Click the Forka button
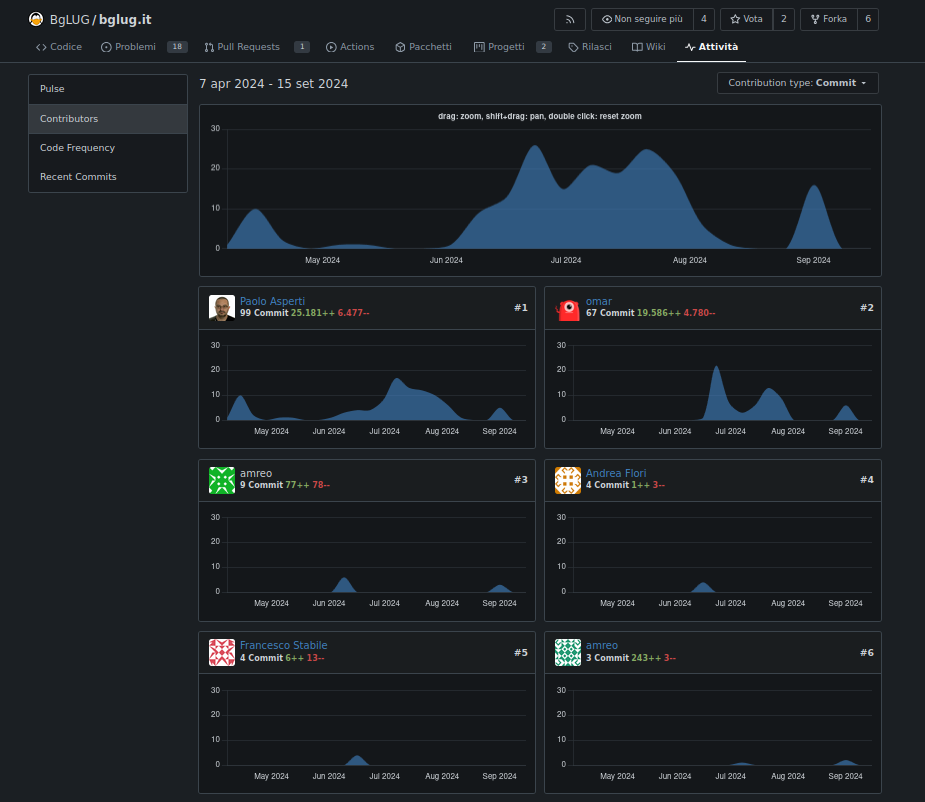This screenshot has height=802, width=925. pos(829,19)
